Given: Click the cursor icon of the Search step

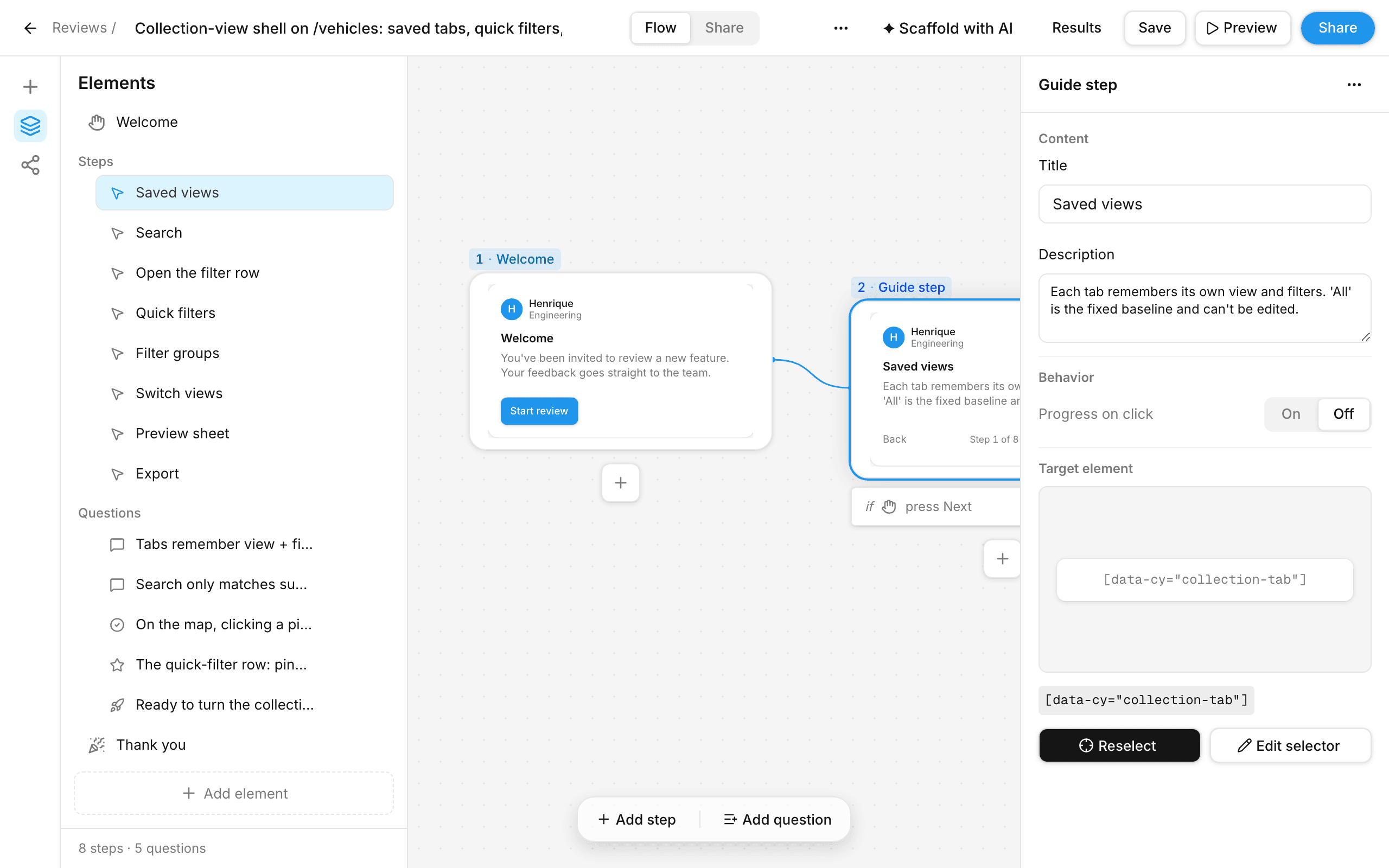Looking at the screenshot, I should 117,233.
